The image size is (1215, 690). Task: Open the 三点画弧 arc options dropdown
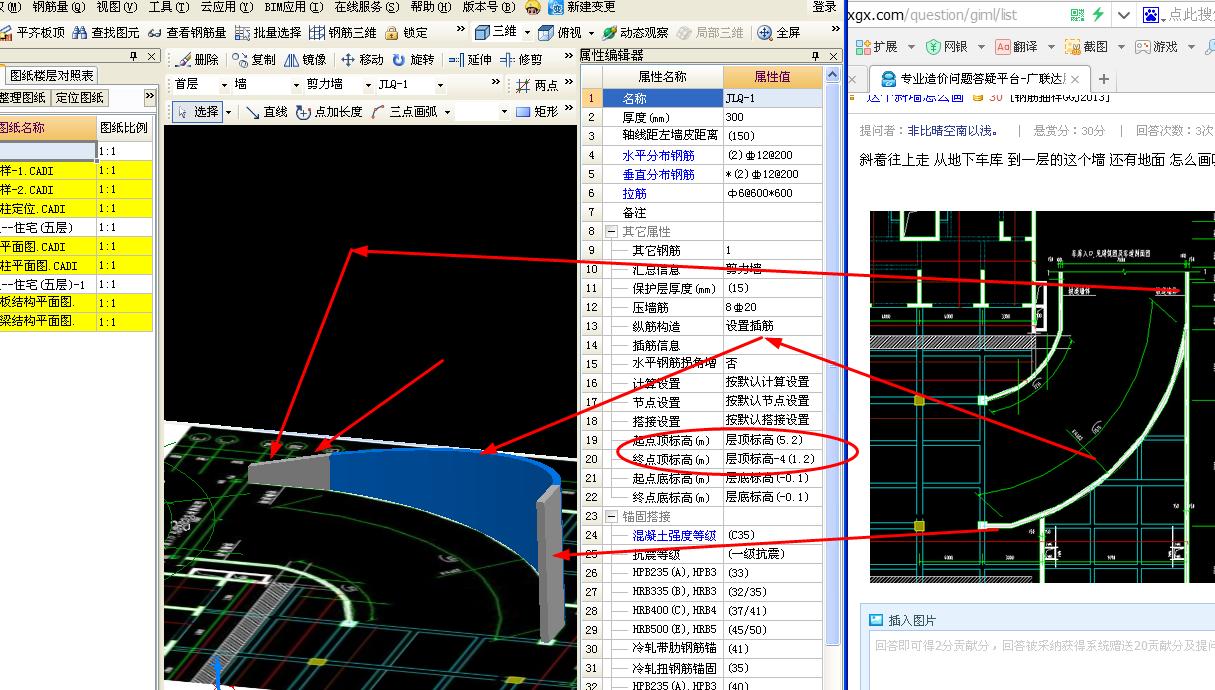point(447,112)
